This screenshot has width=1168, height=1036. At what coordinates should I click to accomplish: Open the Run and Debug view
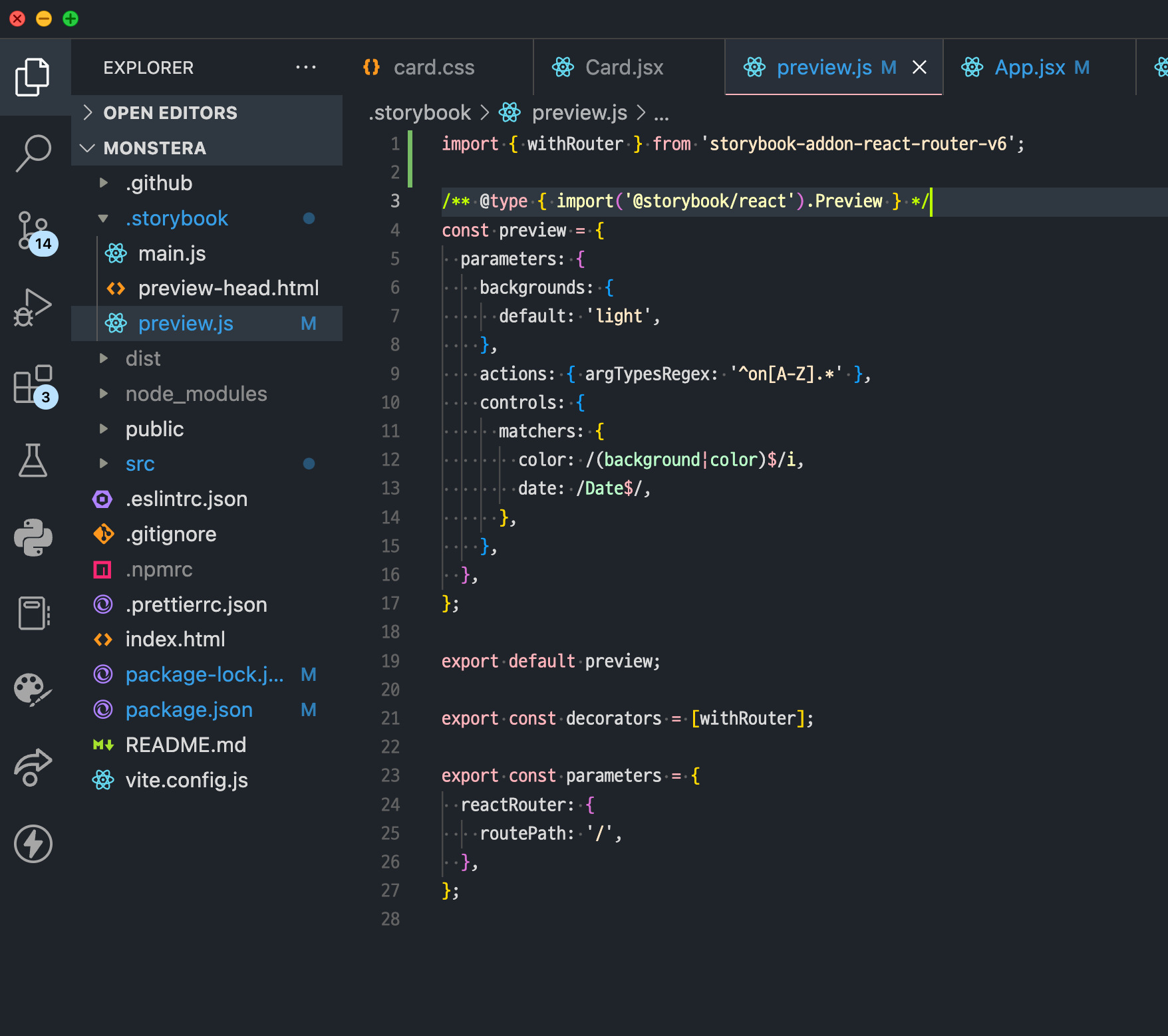pos(33,307)
